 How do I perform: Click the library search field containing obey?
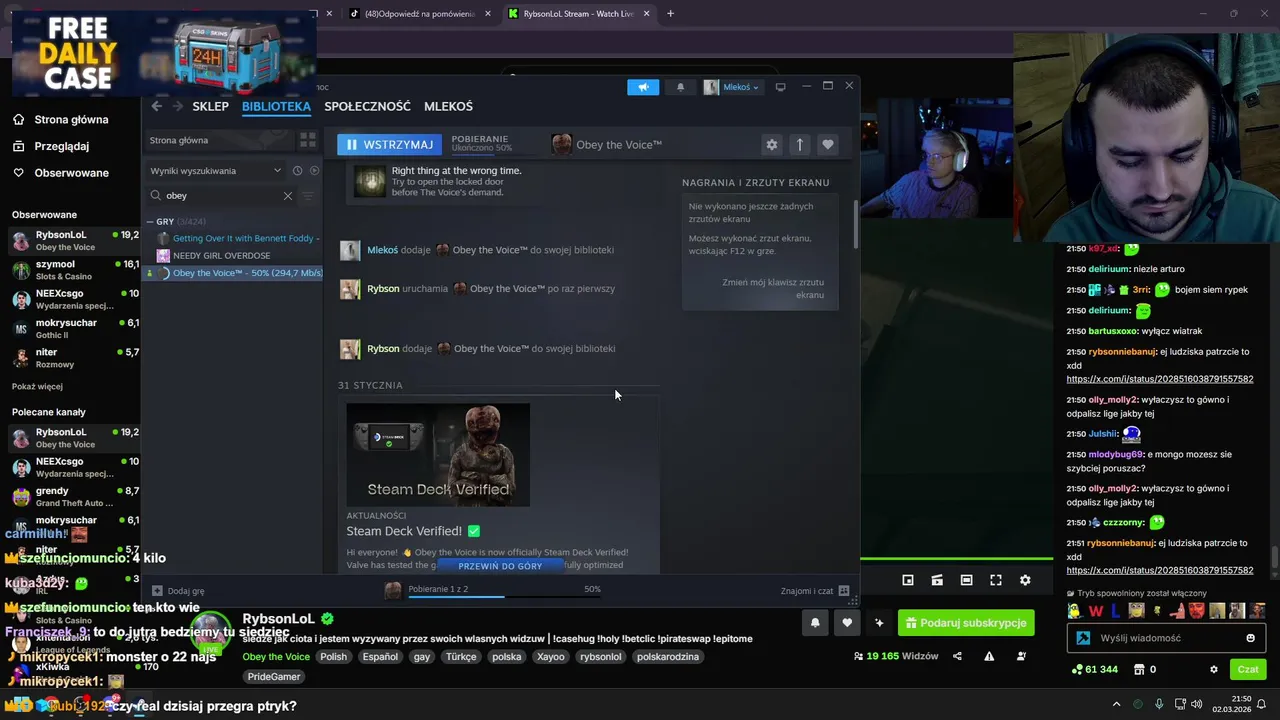pyautogui.click(x=222, y=196)
